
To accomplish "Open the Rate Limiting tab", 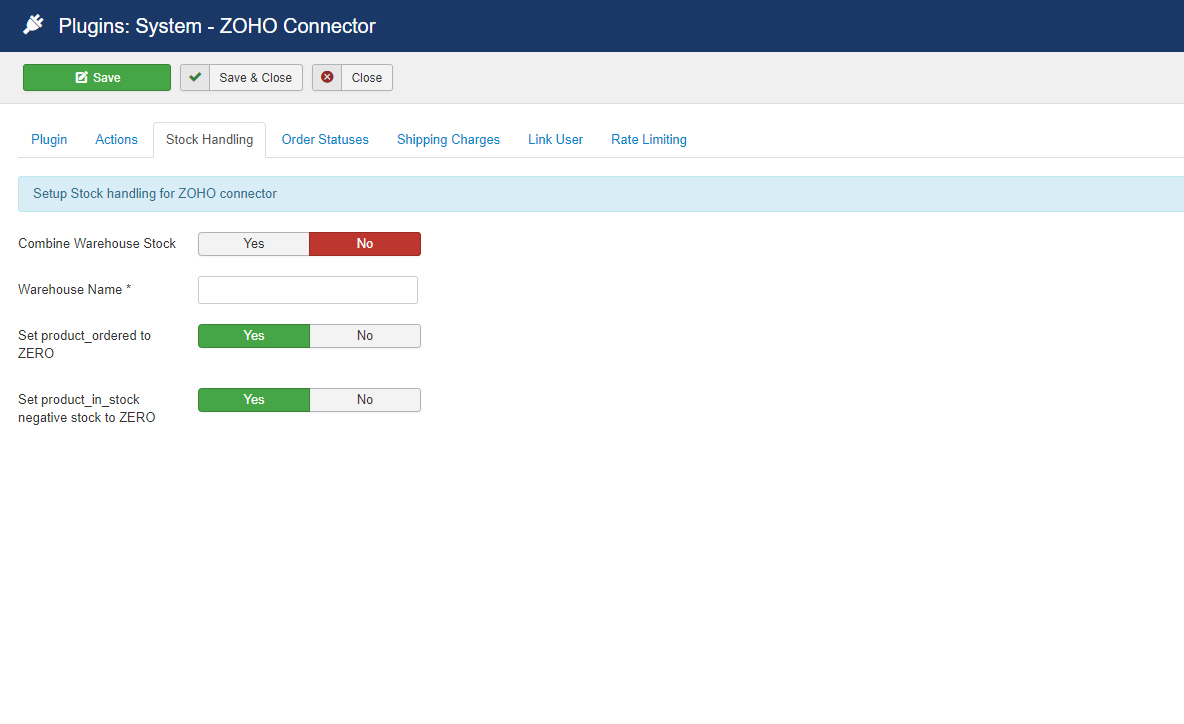I will pos(649,140).
